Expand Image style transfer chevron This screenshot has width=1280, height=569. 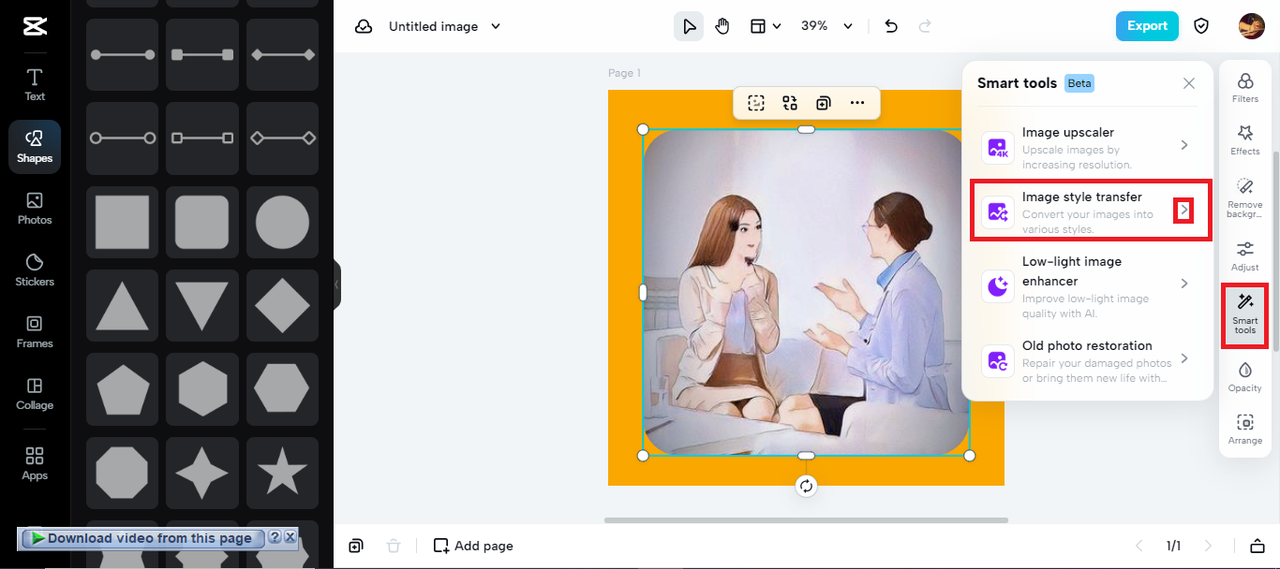coord(1184,210)
